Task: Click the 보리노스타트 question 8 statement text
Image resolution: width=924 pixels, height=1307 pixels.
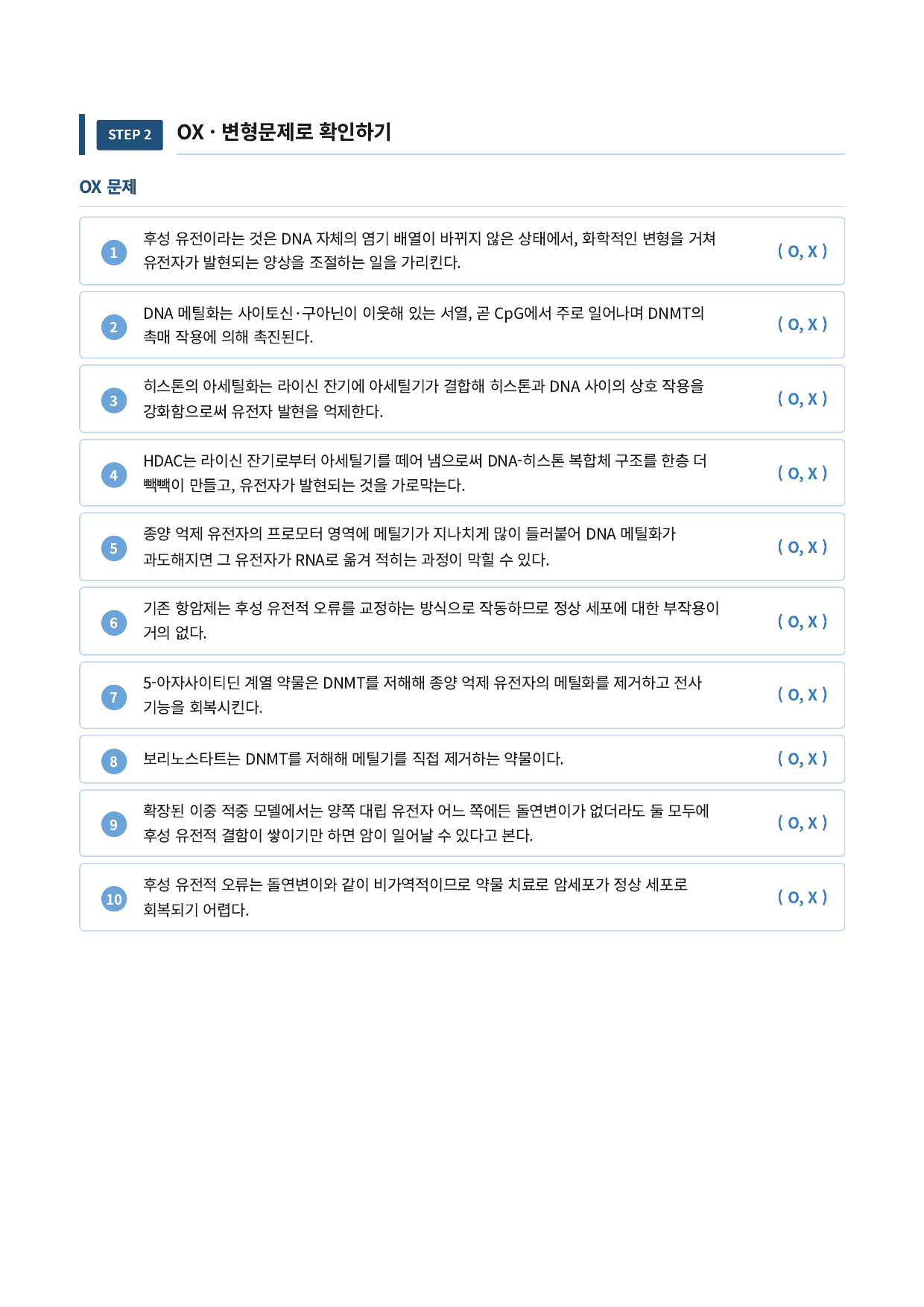Action: [x=353, y=759]
